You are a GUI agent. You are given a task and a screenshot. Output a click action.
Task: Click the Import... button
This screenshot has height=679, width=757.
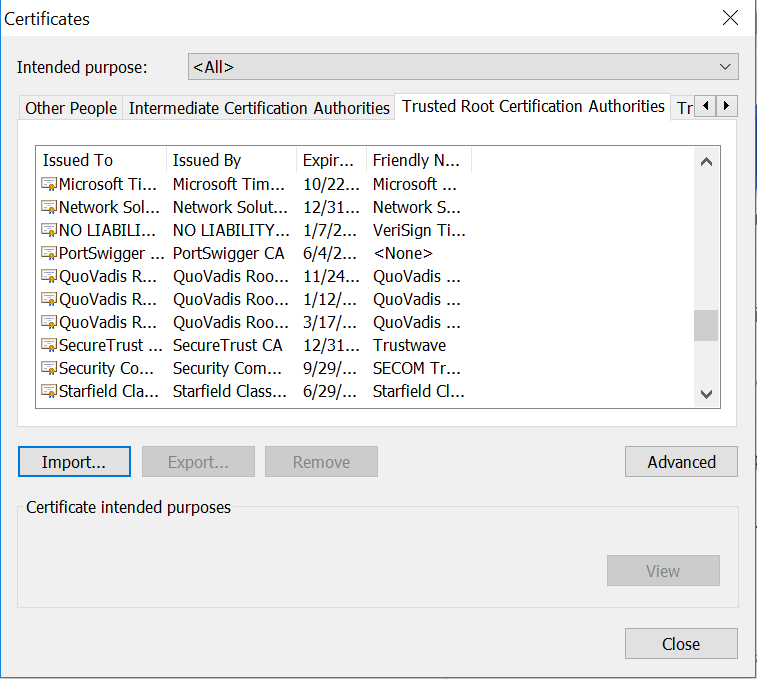(x=74, y=462)
